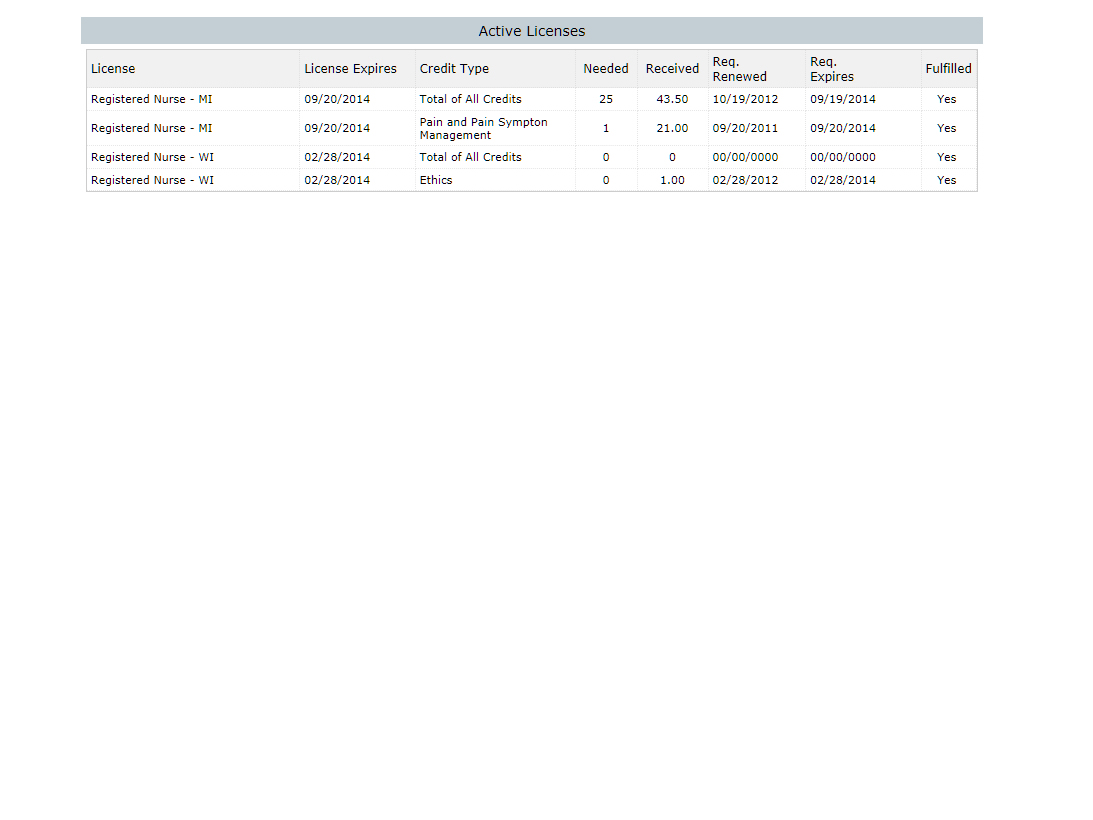Click the Fulfilled column header
This screenshot has height=820, width=1093.
(948, 69)
